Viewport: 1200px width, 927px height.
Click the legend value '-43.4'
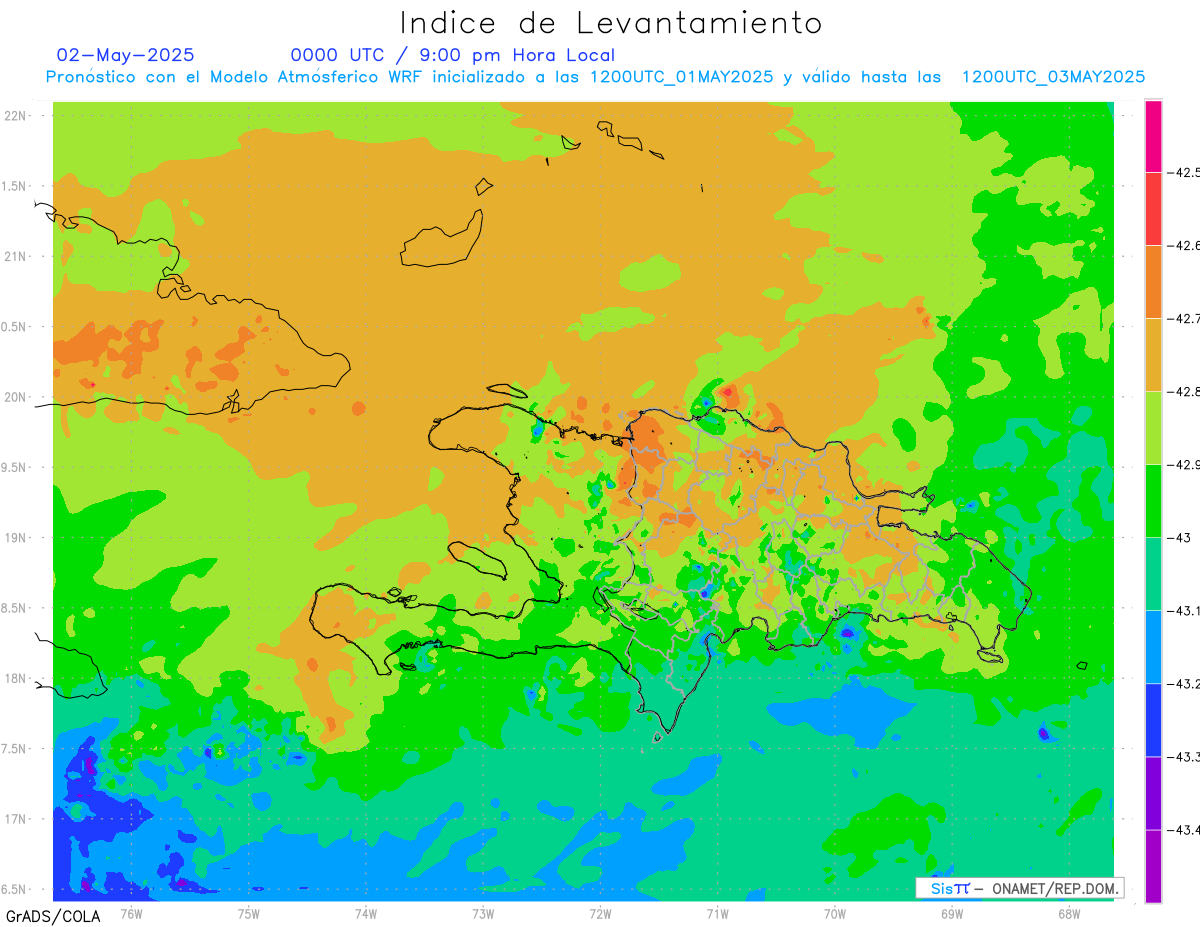click(x=1185, y=830)
